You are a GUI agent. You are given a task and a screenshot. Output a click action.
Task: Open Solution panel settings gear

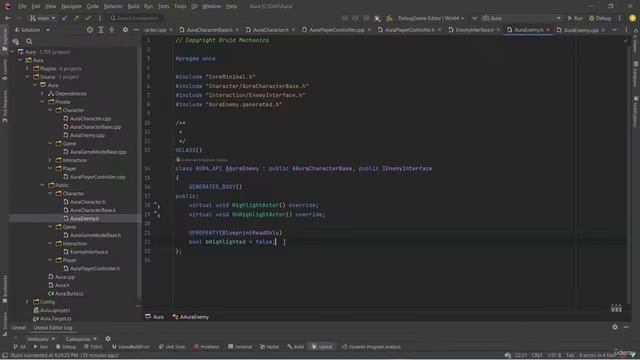tap(125, 30)
